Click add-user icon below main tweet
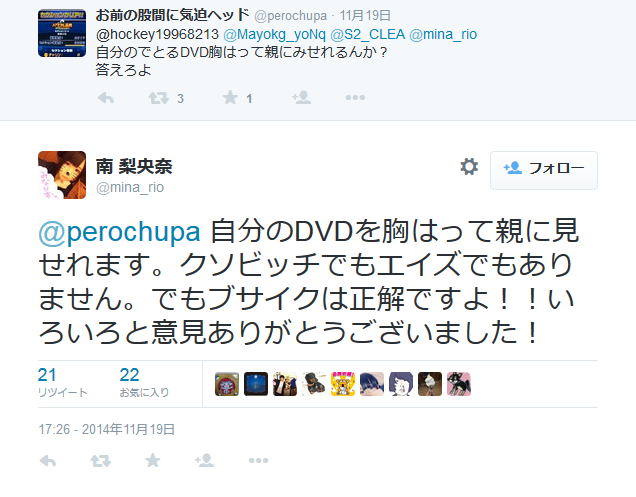636x497 pixels. tap(204, 460)
